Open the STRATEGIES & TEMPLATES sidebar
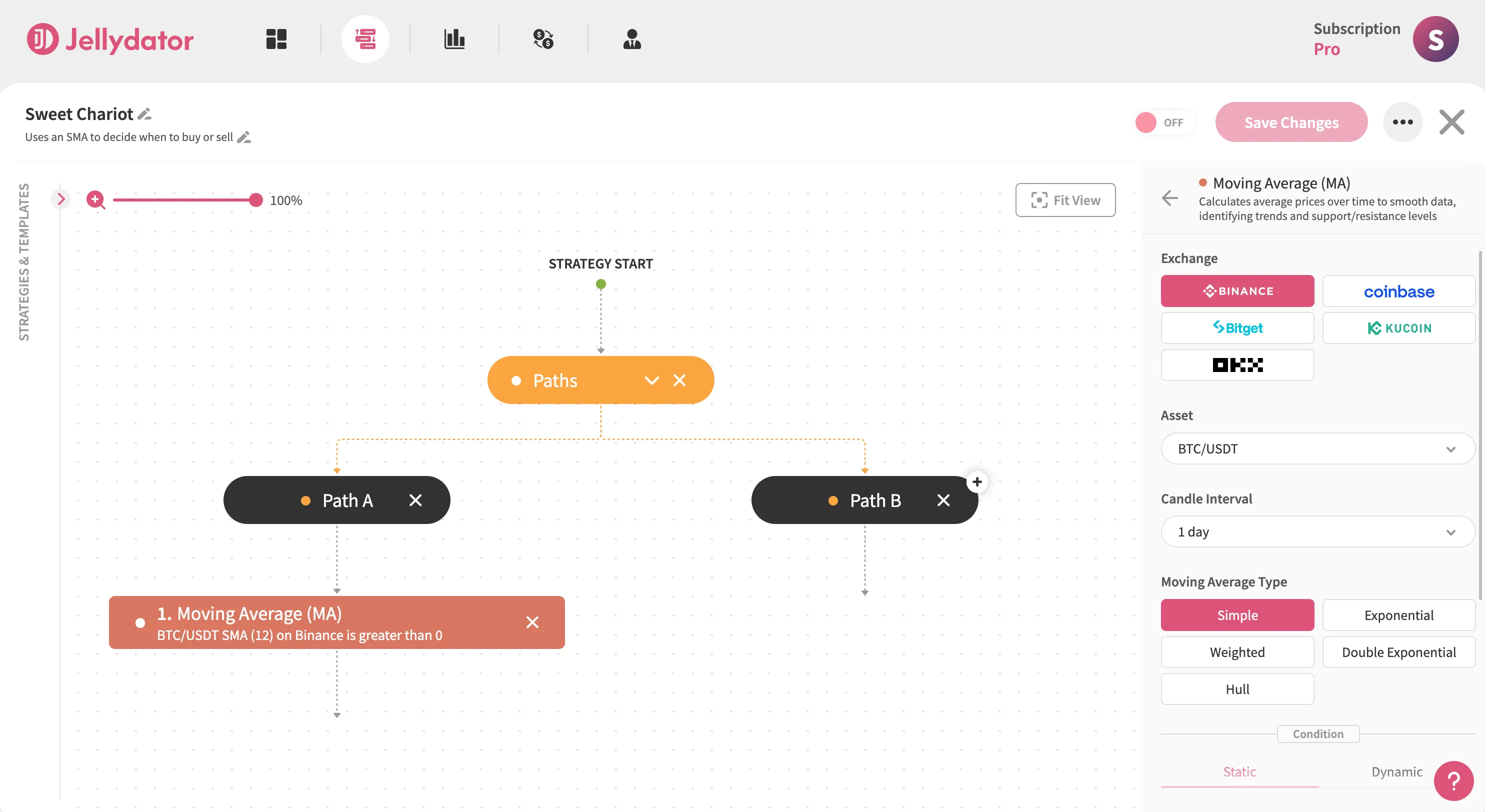The height and width of the screenshot is (812, 1485). [x=61, y=198]
